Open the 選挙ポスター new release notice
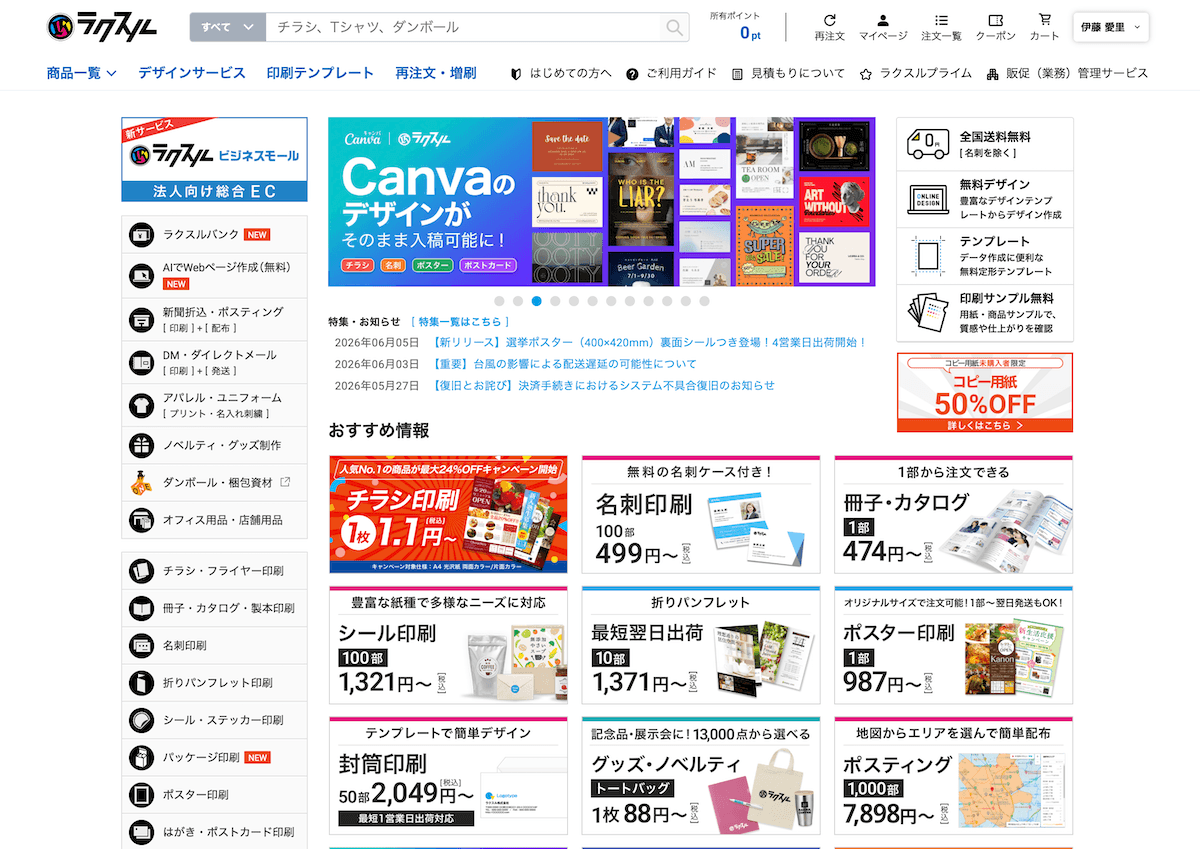This screenshot has height=849, width=1200. click(x=649, y=343)
